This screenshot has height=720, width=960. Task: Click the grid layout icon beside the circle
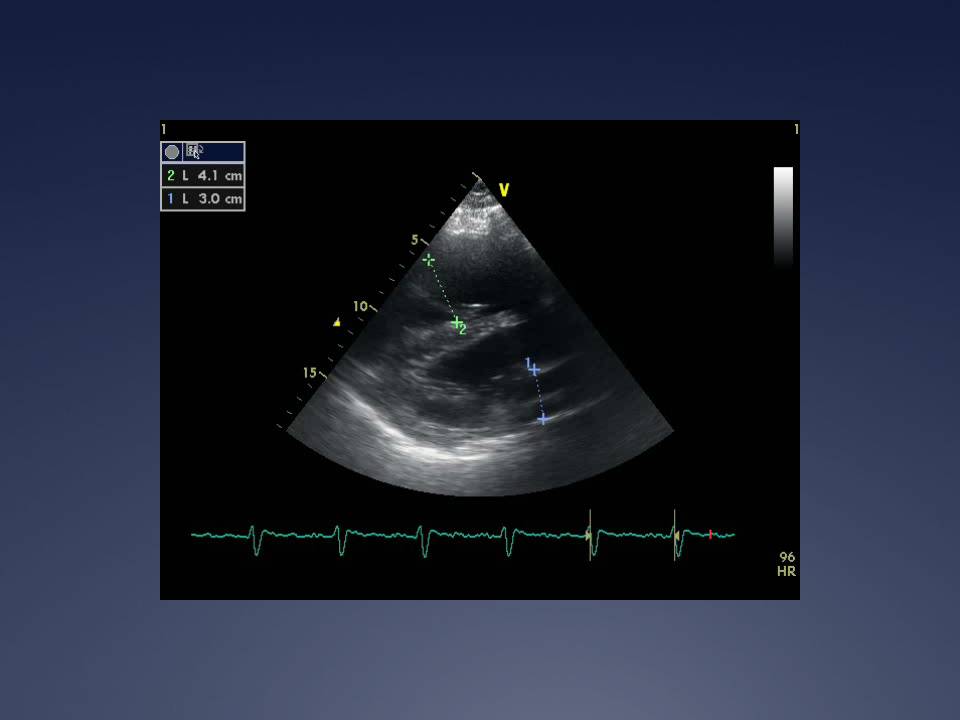point(194,152)
